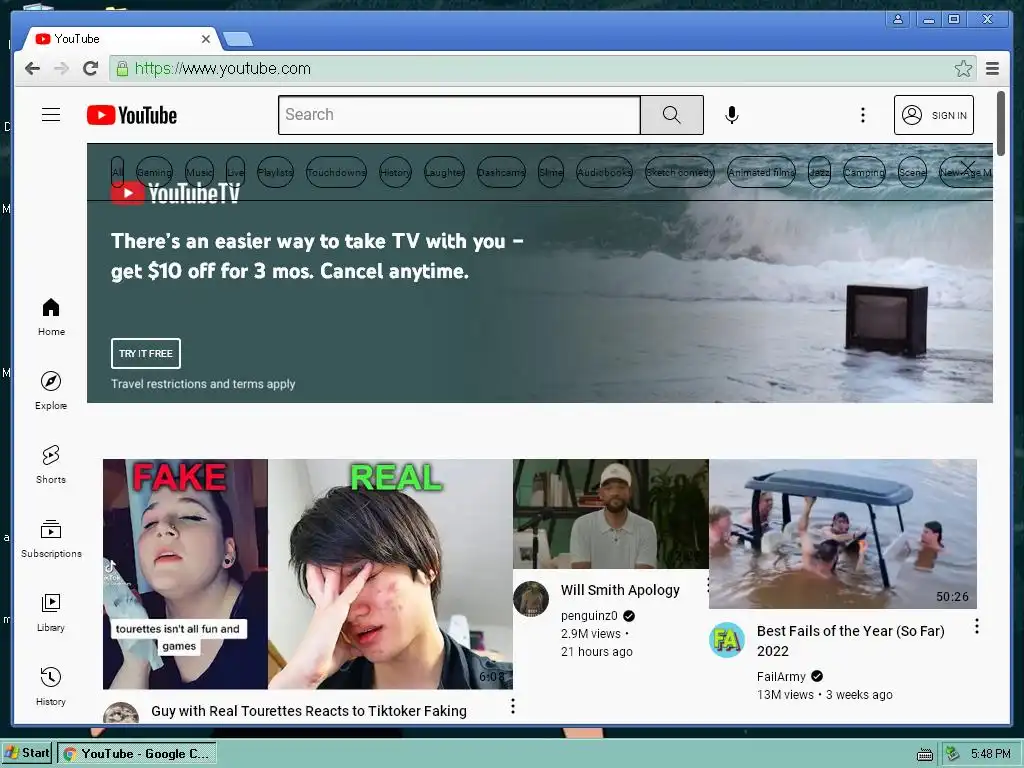This screenshot has height=768, width=1024.
Task: Open options for the Tourettes video
Action: 513,706
